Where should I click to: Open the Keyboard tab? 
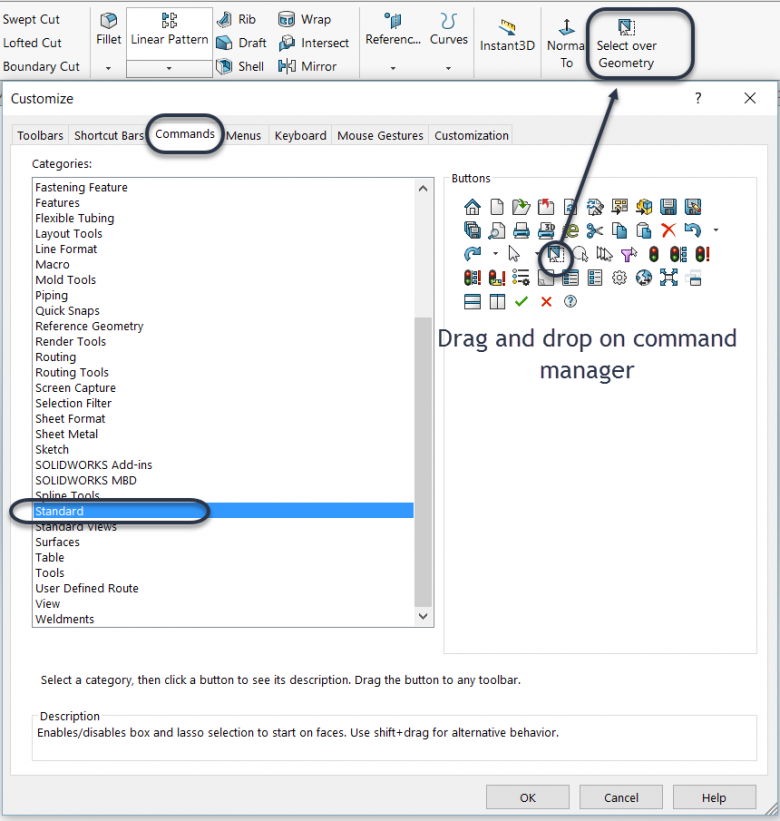(x=300, y=136)
